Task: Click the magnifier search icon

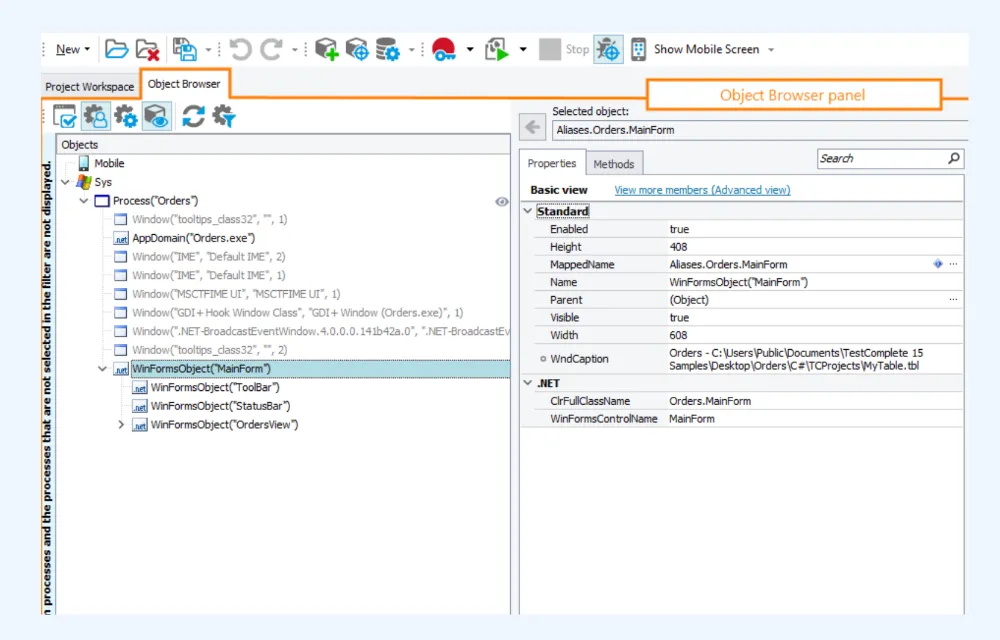Action: [x=954, y=158]
